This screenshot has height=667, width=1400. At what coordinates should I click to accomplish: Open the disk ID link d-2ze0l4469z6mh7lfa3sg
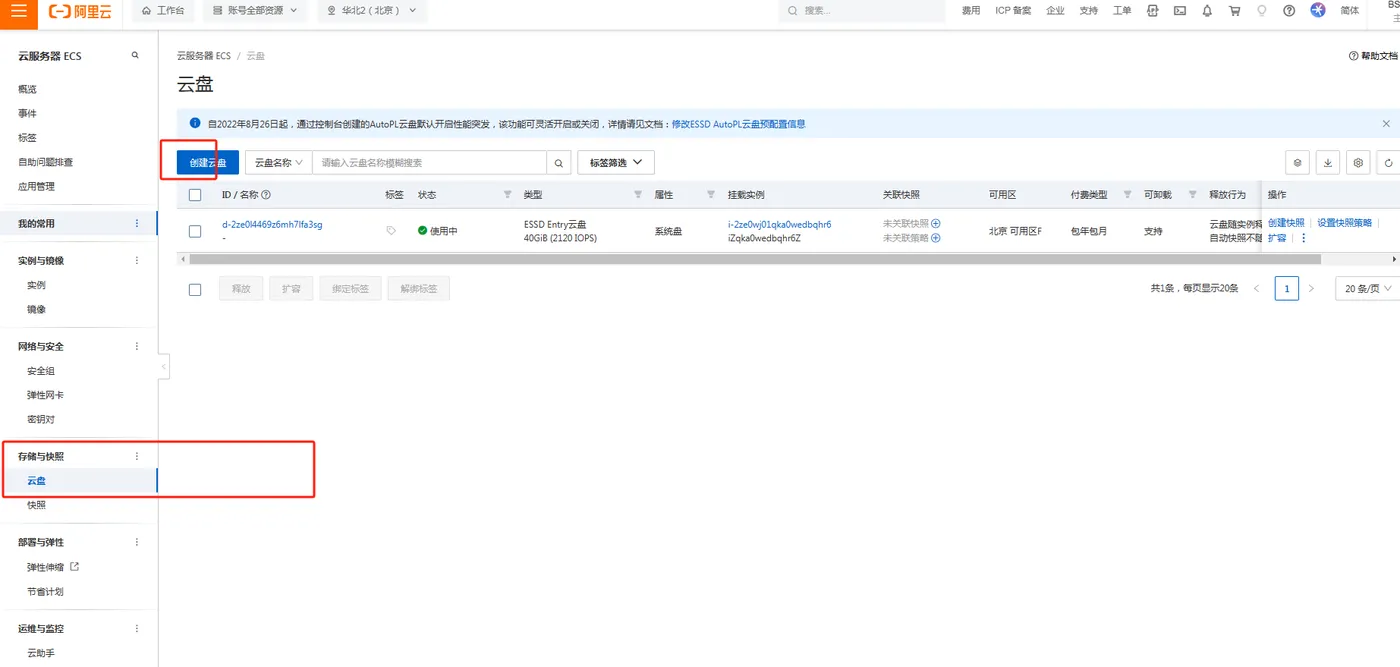tap(272, 225)
